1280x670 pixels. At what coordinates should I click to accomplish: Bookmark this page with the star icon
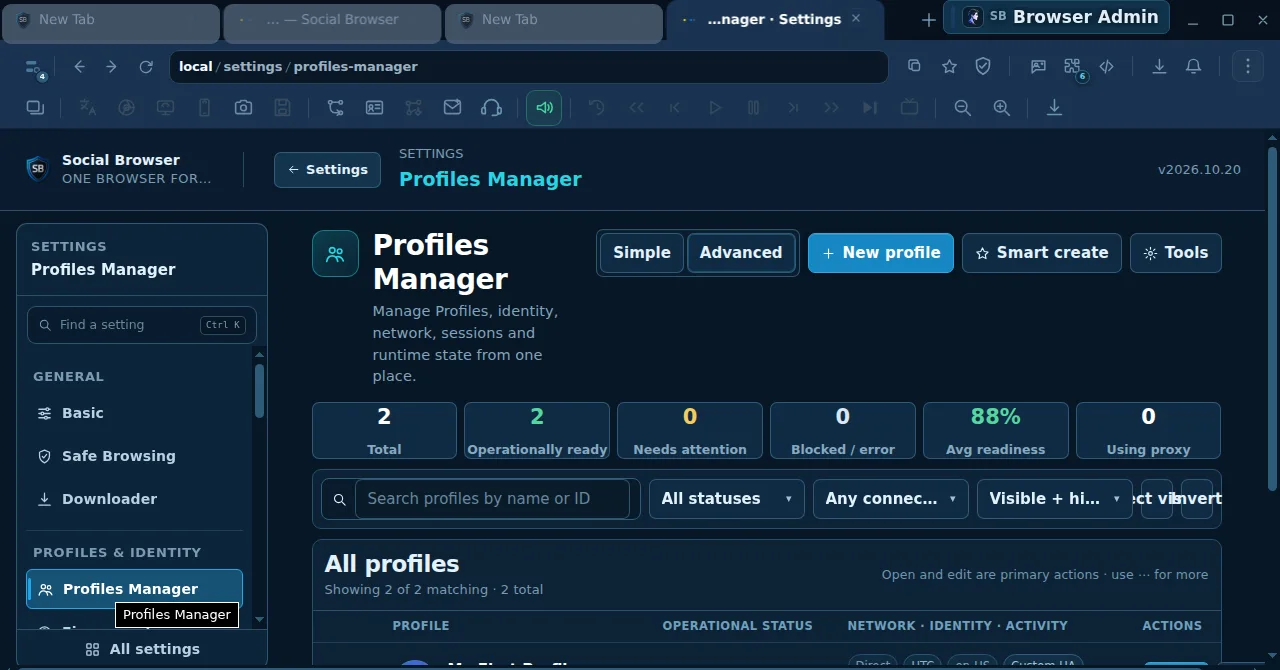pyautogui.click(x=950, y=66)
